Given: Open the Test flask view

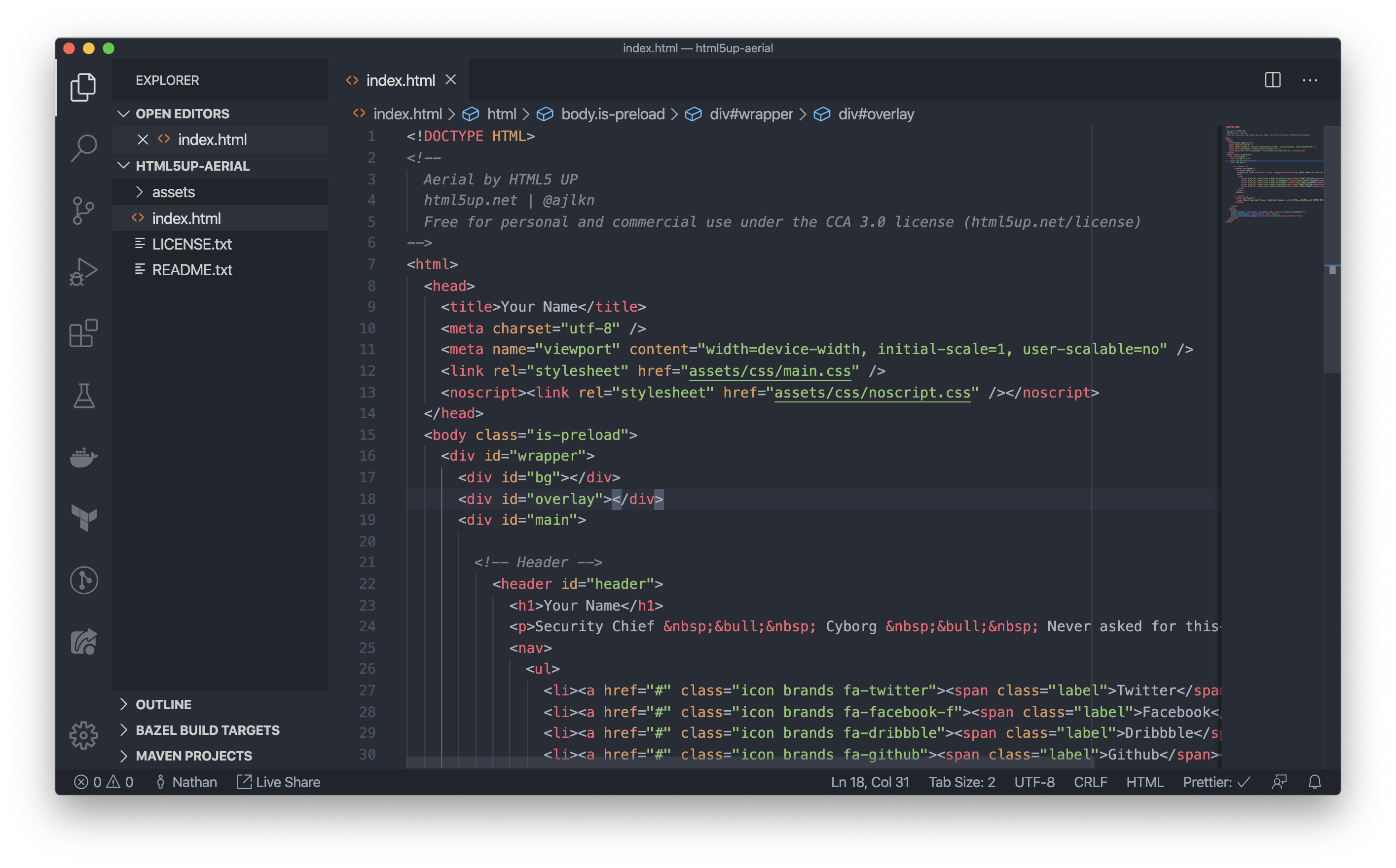Looking at the screenshot, I should coord(84,396).
